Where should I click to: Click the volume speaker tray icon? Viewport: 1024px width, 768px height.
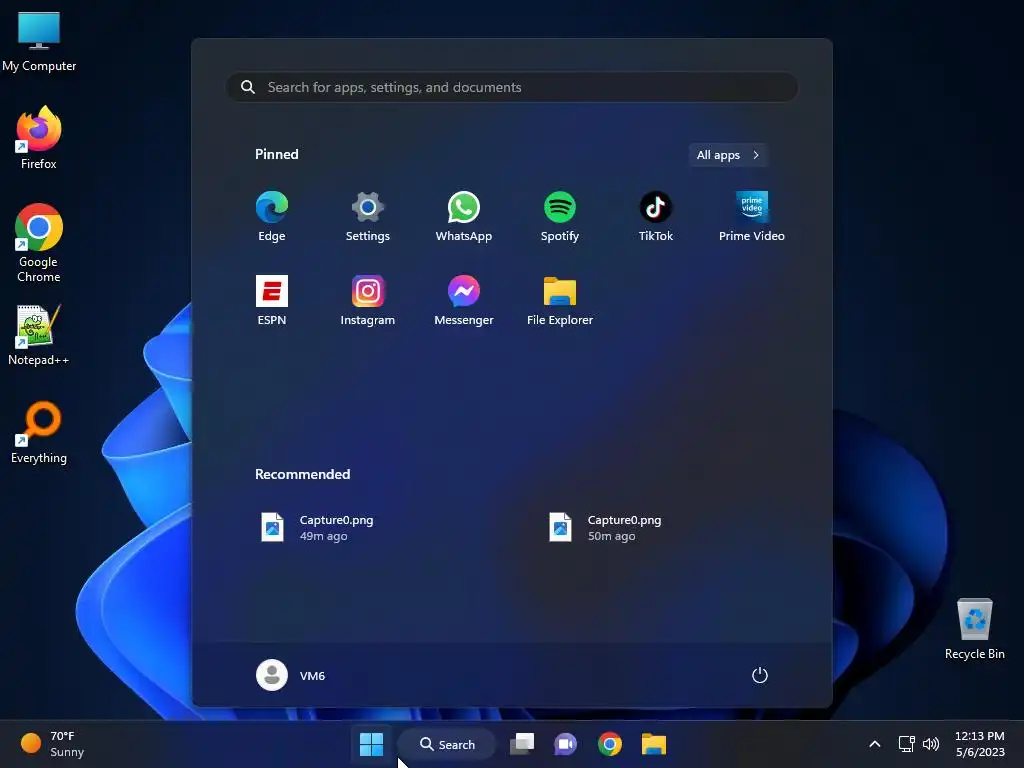point(931,744)
